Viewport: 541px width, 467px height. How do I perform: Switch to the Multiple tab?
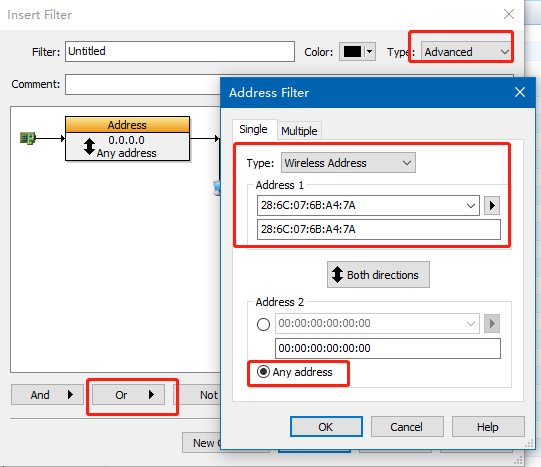(299, 131)
